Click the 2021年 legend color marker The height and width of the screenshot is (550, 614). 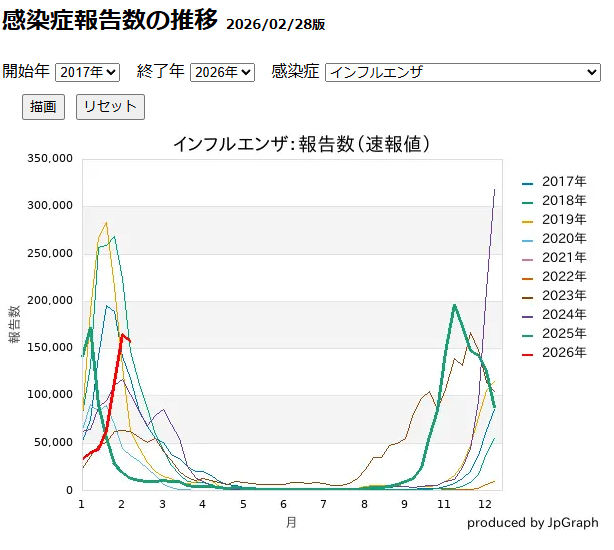(x=528, y=258)
